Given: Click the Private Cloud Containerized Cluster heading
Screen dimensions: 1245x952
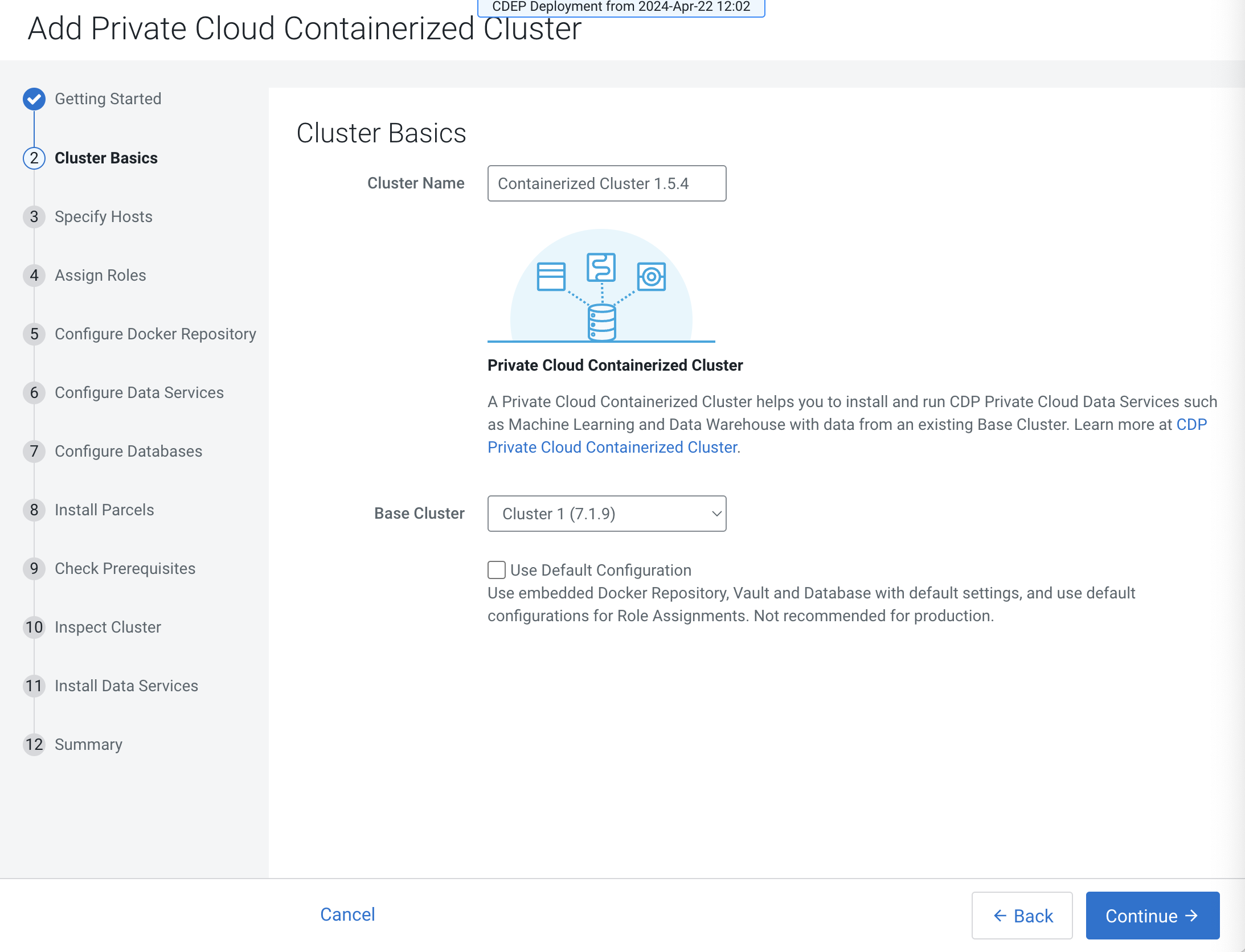Looking at the screenshot, I should (615, 365).
